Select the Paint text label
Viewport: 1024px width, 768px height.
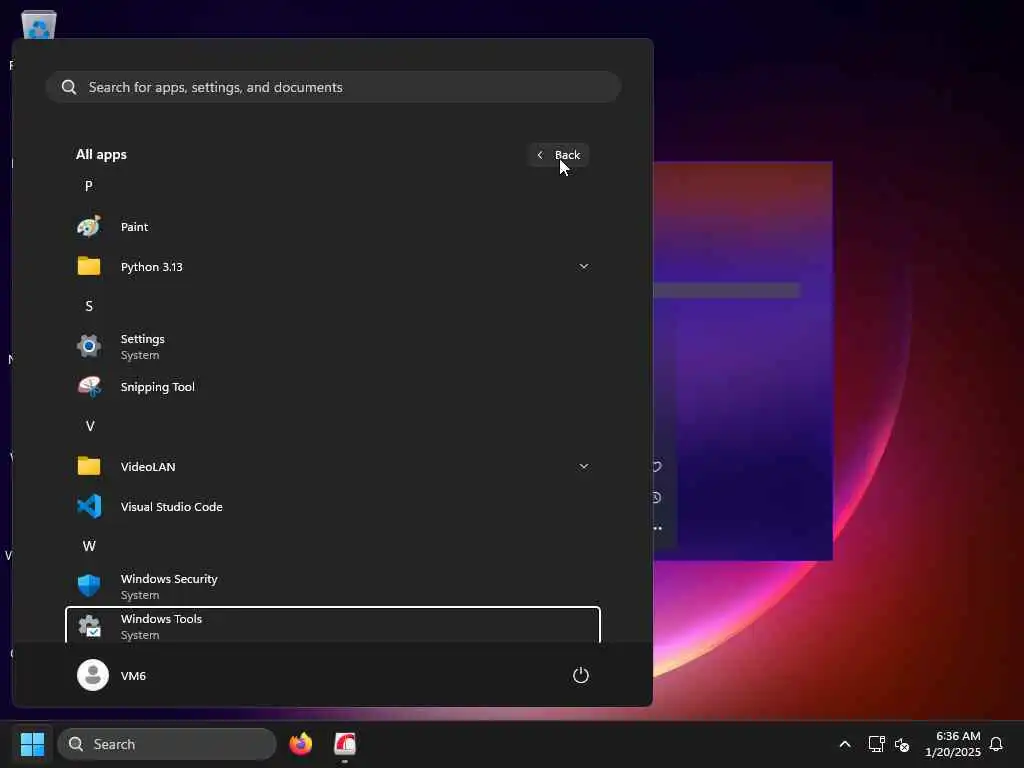coord(135,227)
